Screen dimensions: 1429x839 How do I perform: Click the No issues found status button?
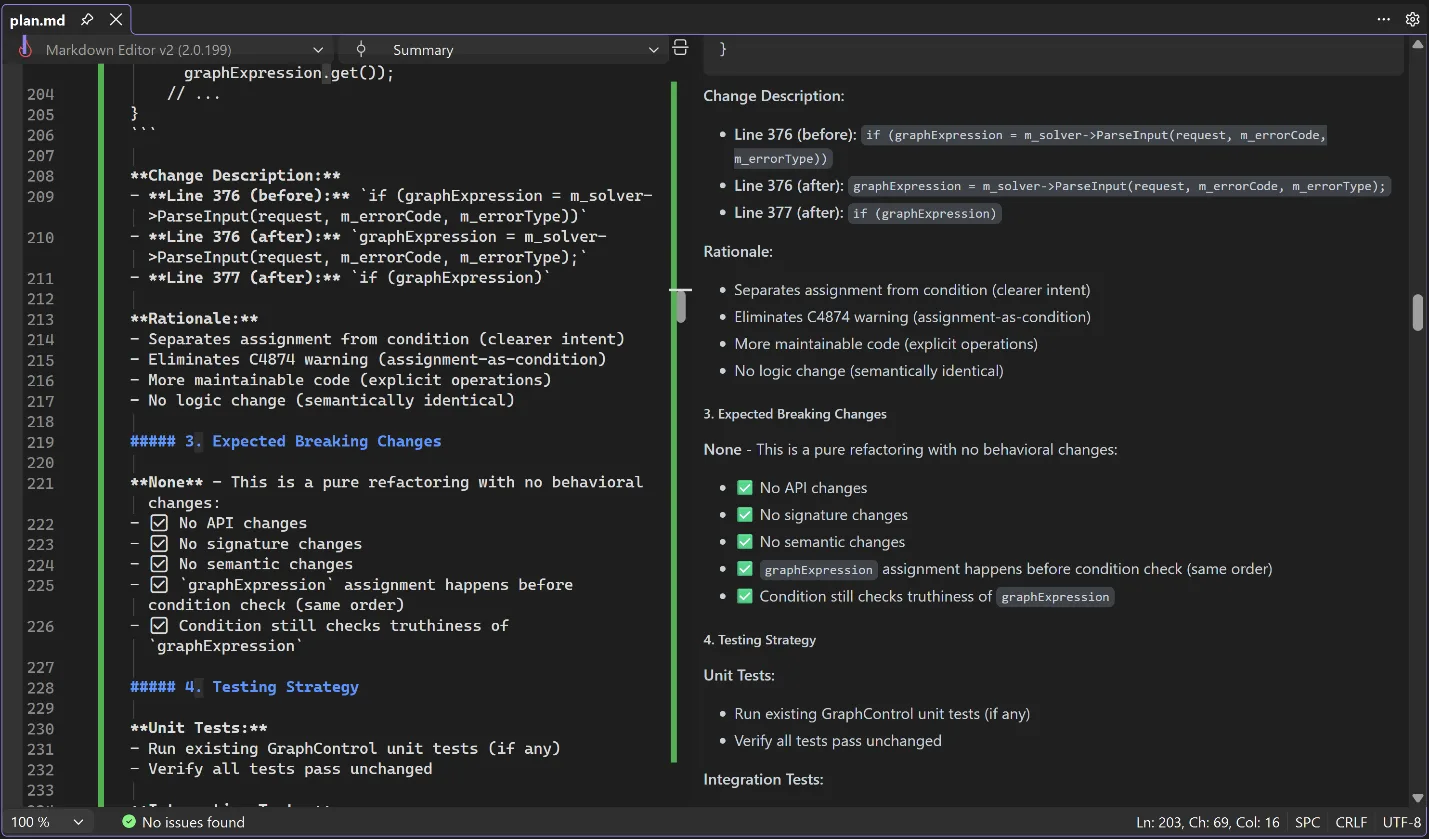click(183, 821)
